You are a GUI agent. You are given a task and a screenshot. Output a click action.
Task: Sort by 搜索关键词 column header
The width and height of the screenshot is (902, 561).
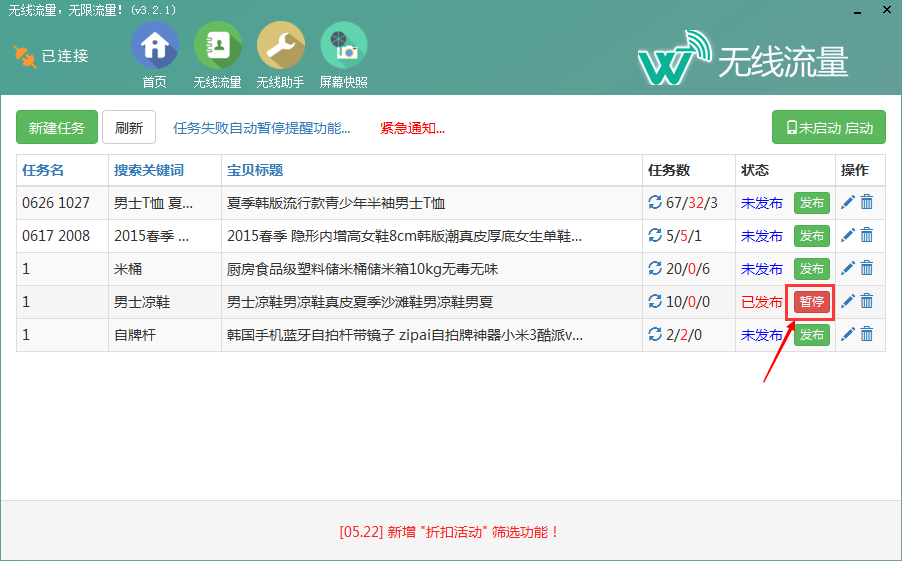[149, 170]
